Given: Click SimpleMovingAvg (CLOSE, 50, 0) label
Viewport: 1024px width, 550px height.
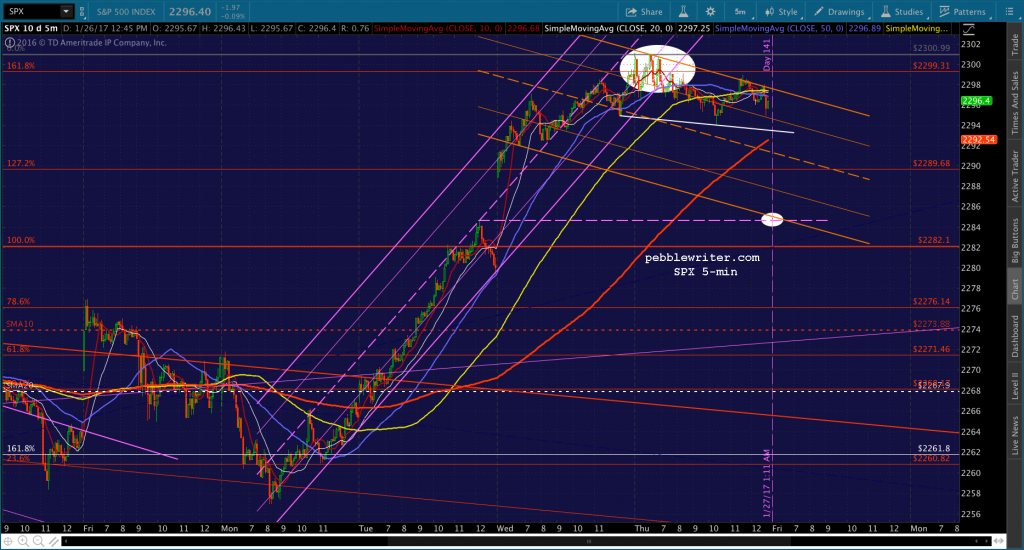Looking at the screenshot, I should (779, 28).
